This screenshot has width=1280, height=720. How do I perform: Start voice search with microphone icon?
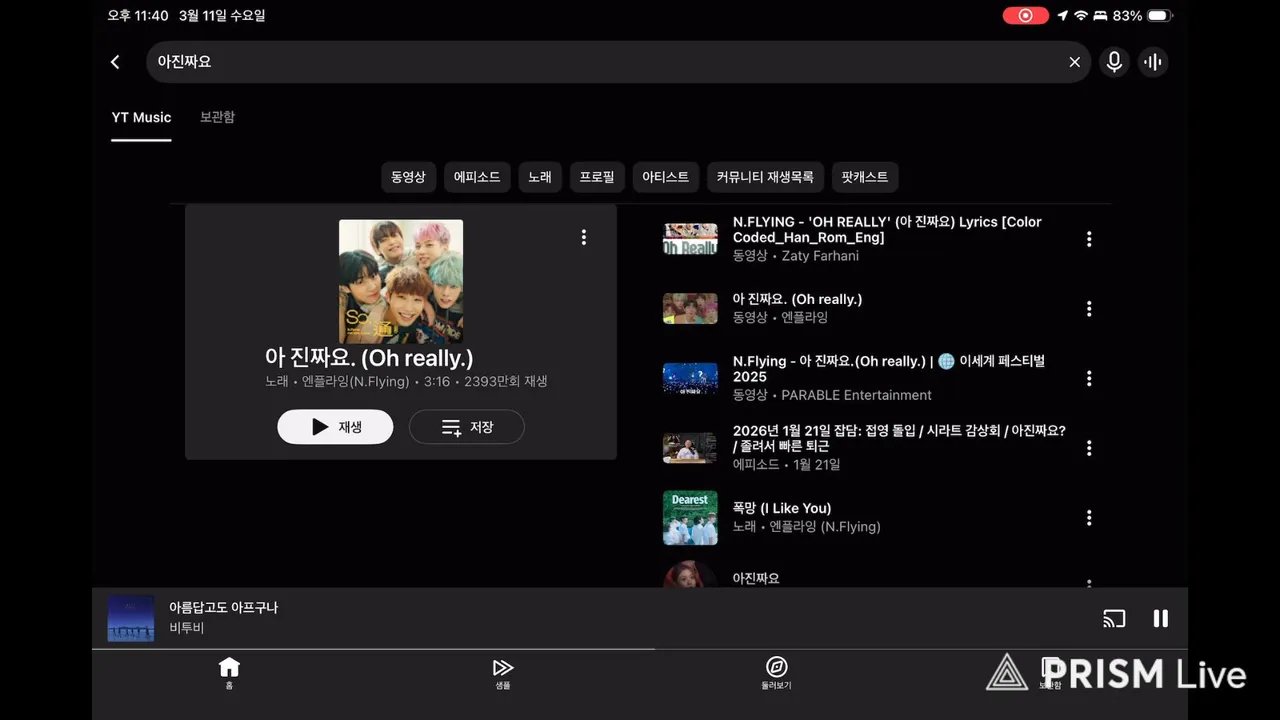pos(1114,62)
